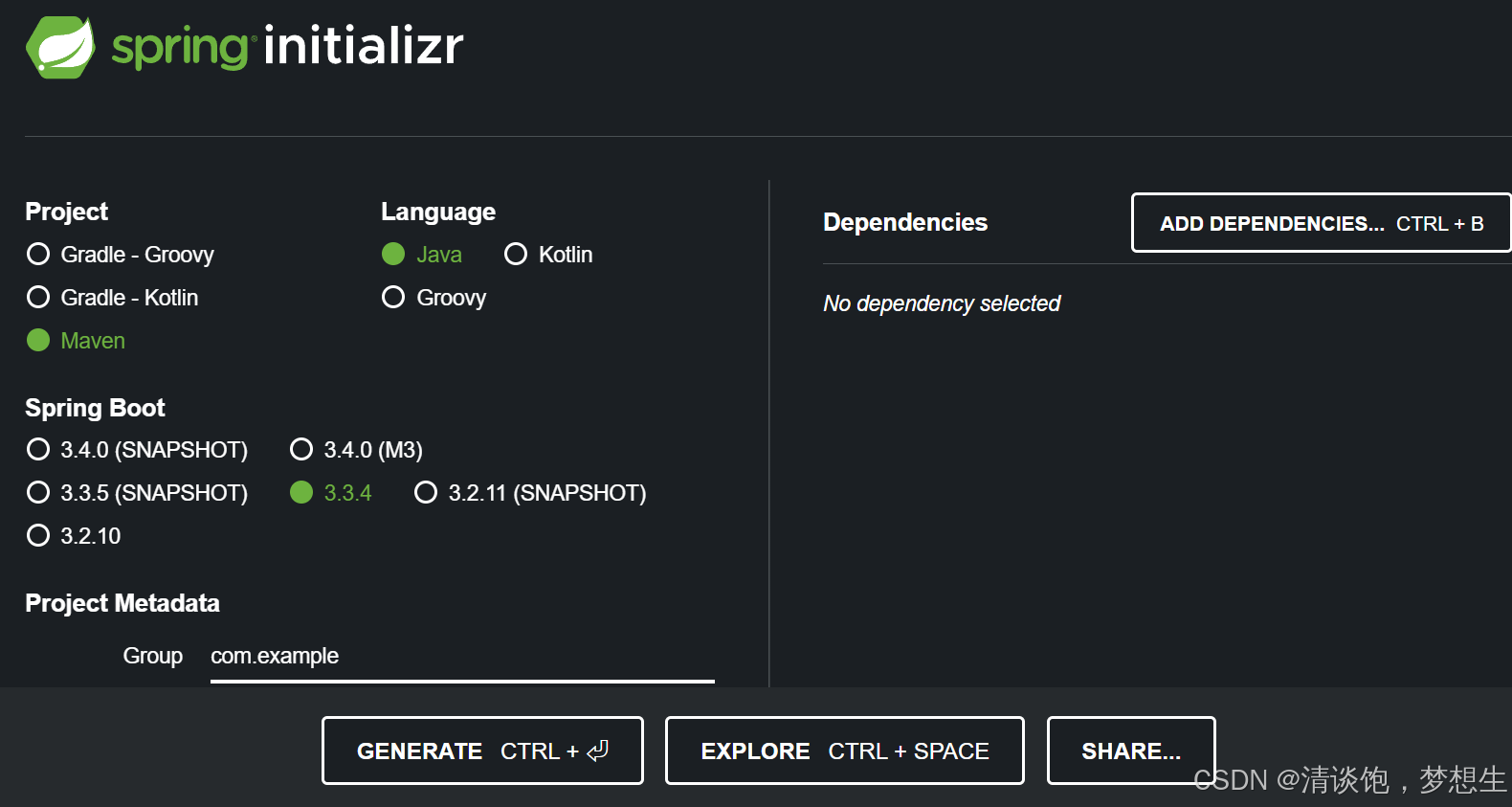Select Groovy as the language

(393, 297)
